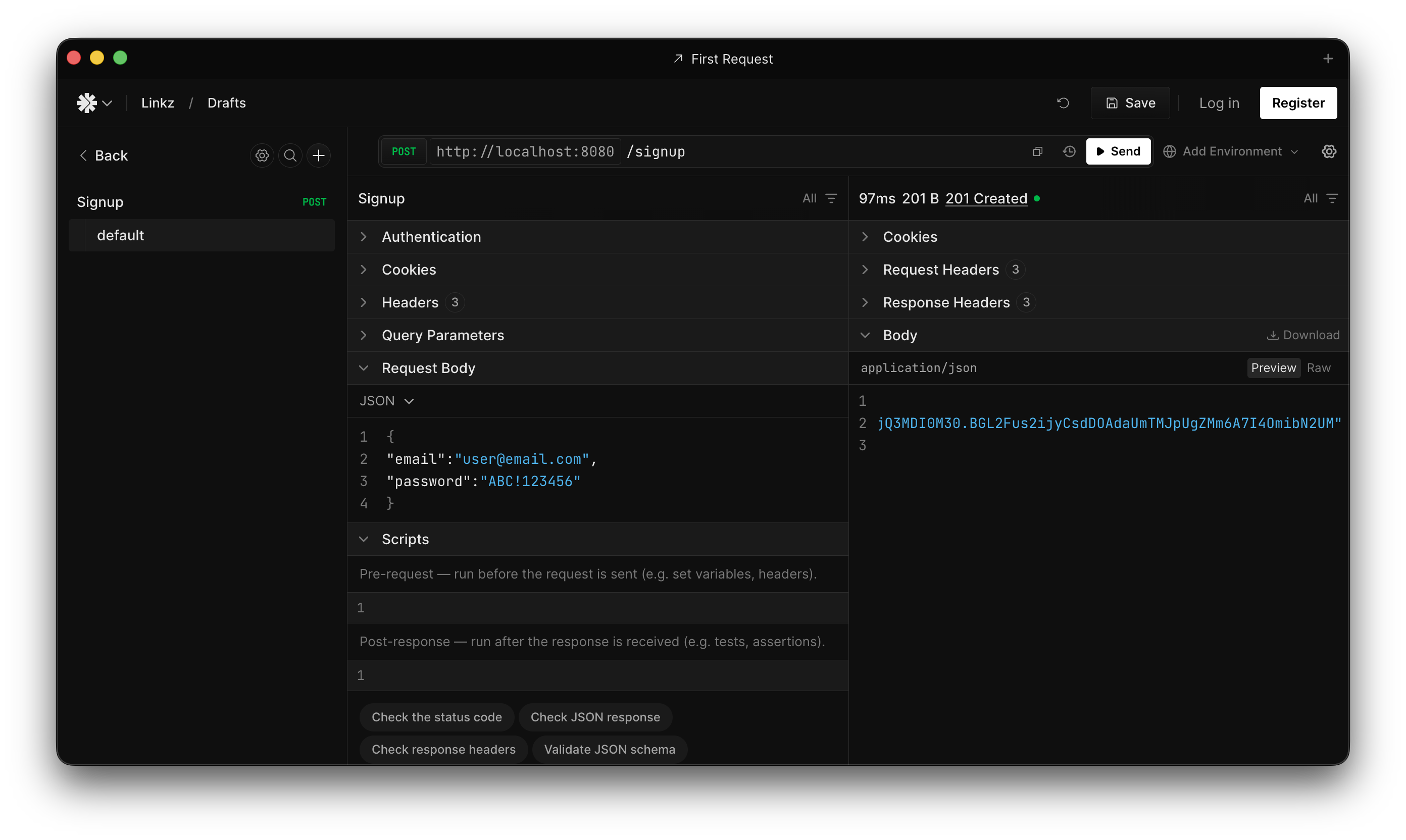Click the application/json content type label
The width and height of the screenshot is (1406, 840).
click(919, 368)
